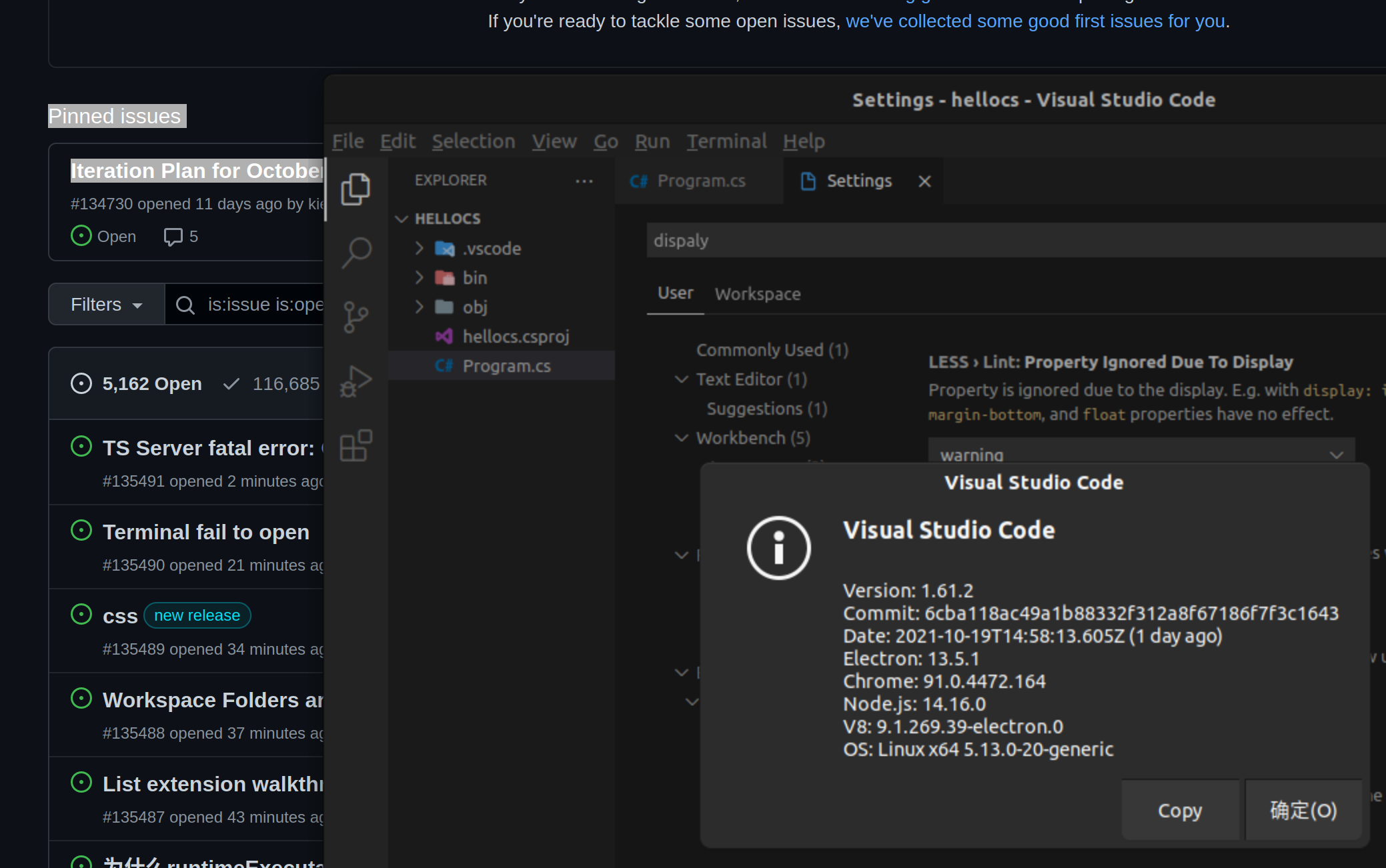Viewport: 1386px width, 868px height.
Task: Click the open-issue icon beside Terminal fail to open
Action: click(81, 529)
